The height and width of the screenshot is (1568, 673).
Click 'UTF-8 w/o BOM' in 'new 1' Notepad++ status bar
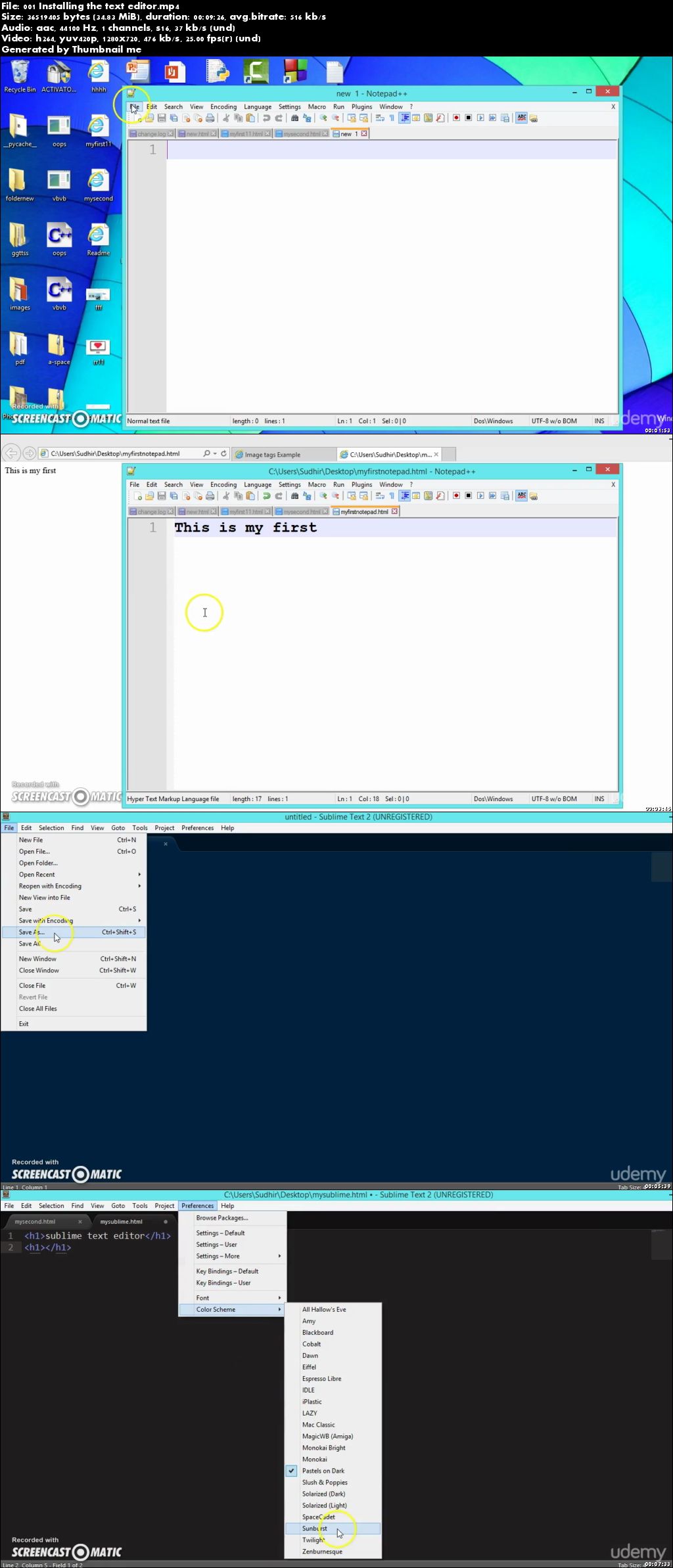tap(554, 421)
